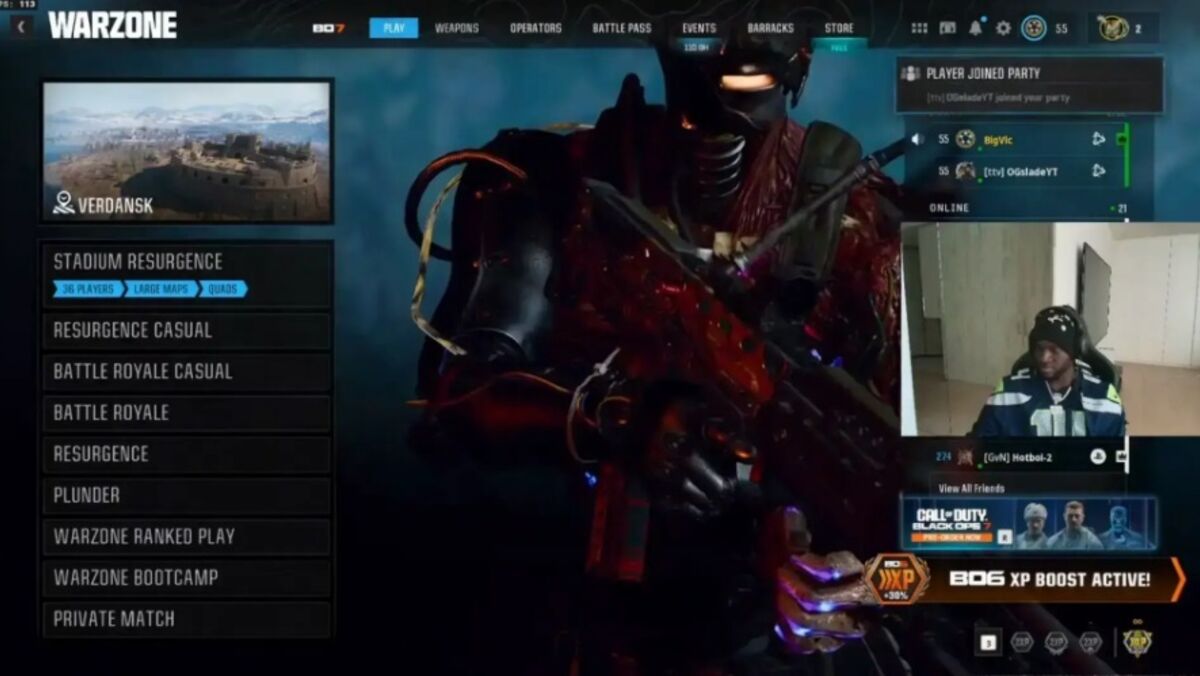
Task: Click the back arrow beside the Warzone logo
Action: 21,26
